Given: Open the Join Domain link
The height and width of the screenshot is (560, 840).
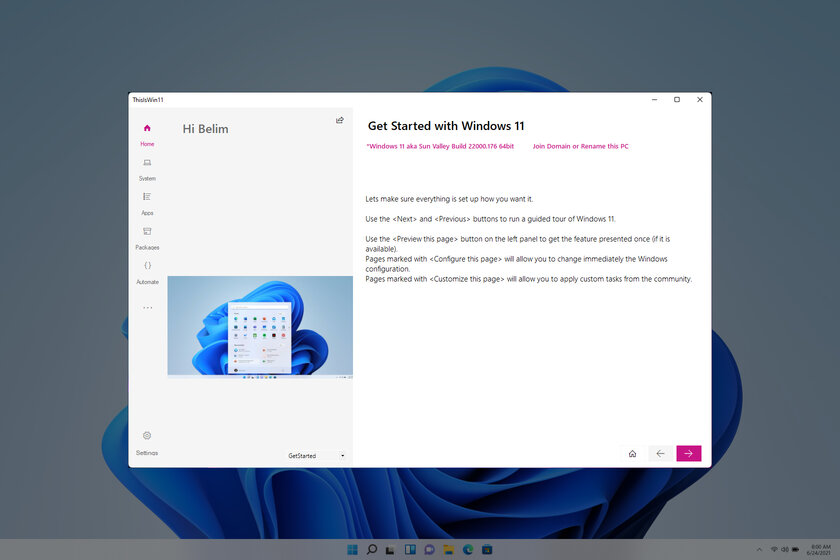Looking at the screenshot, I should pyautogui.click(x=551, y=146).
